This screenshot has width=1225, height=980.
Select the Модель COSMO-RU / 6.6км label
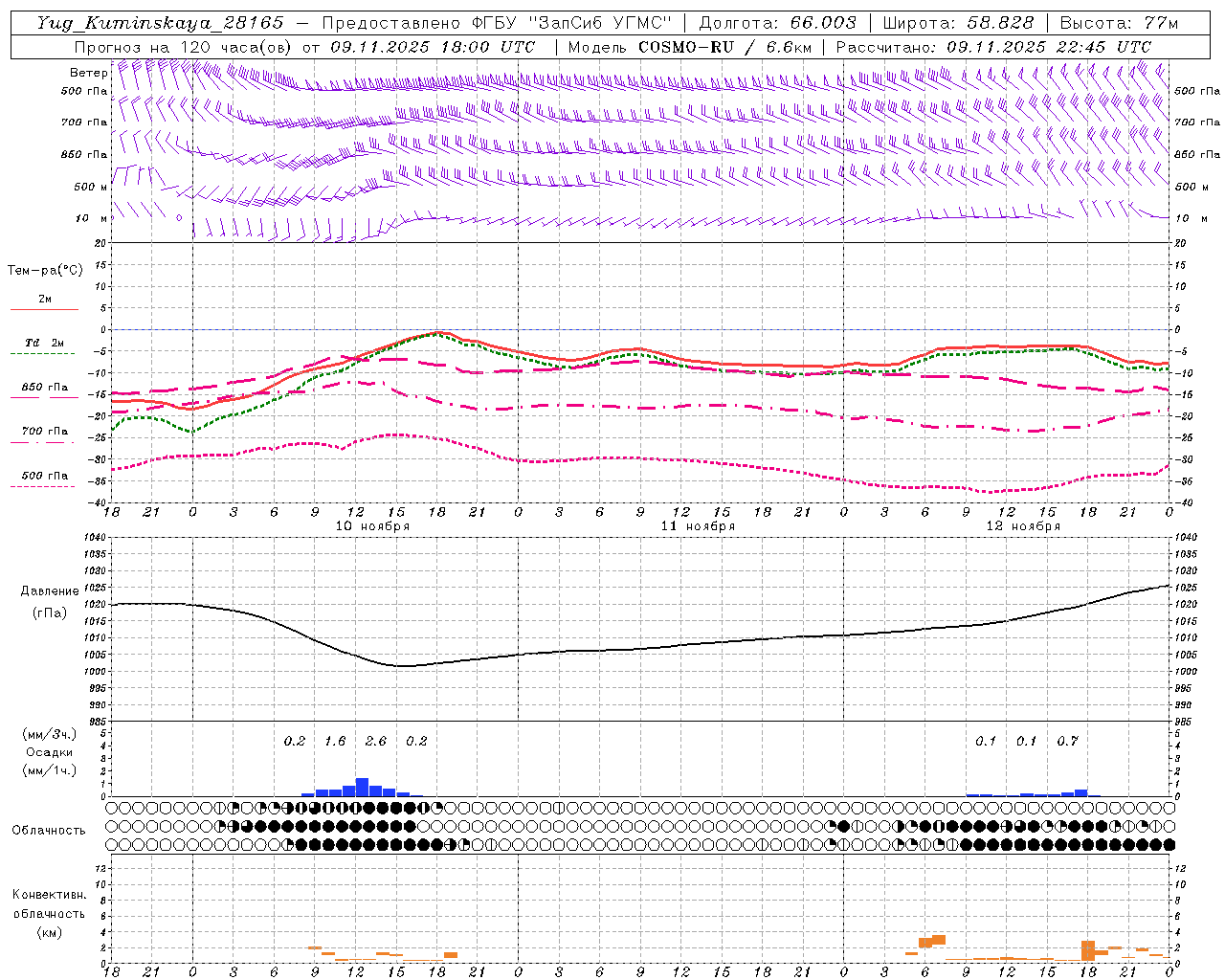(689, 47)
